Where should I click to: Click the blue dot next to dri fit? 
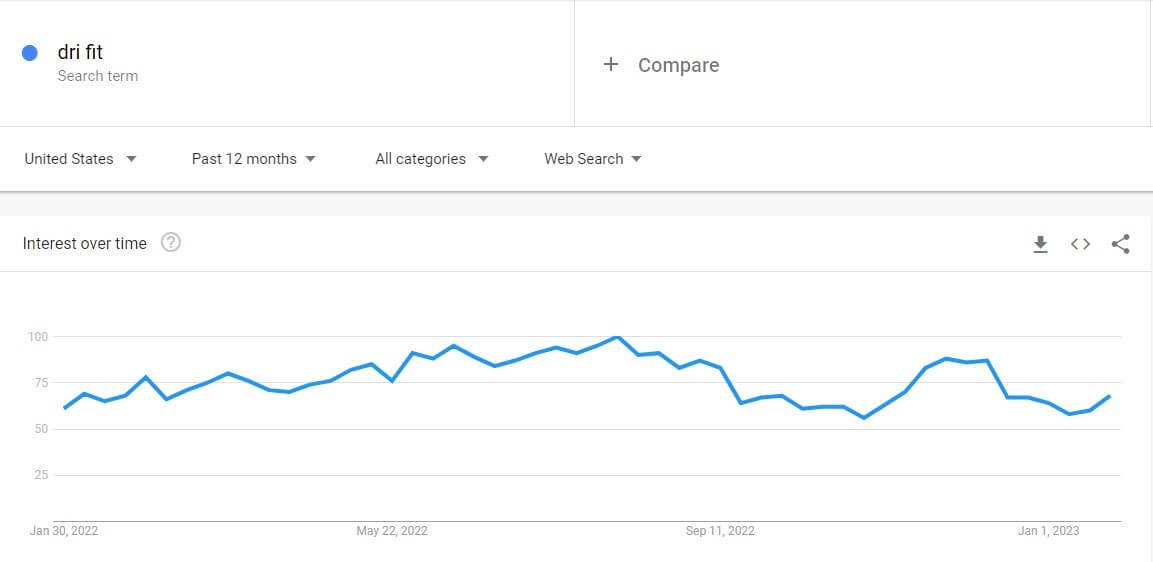(29, 53)
